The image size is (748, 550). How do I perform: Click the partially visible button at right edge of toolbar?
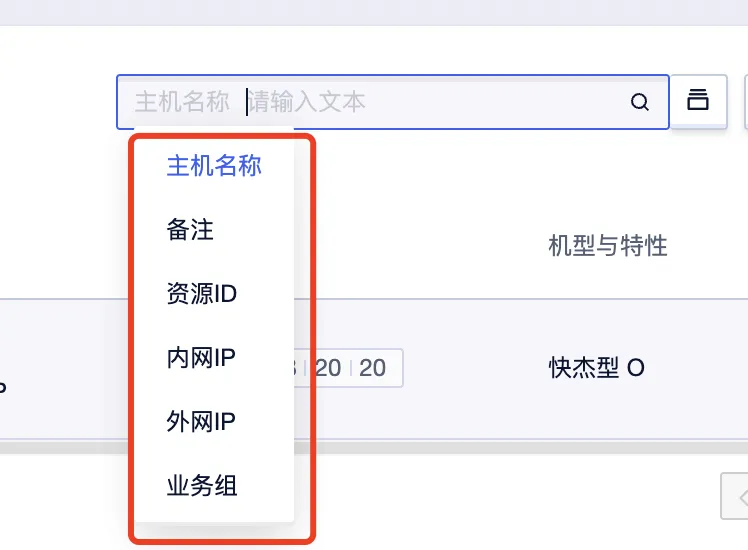coord(746,101)
